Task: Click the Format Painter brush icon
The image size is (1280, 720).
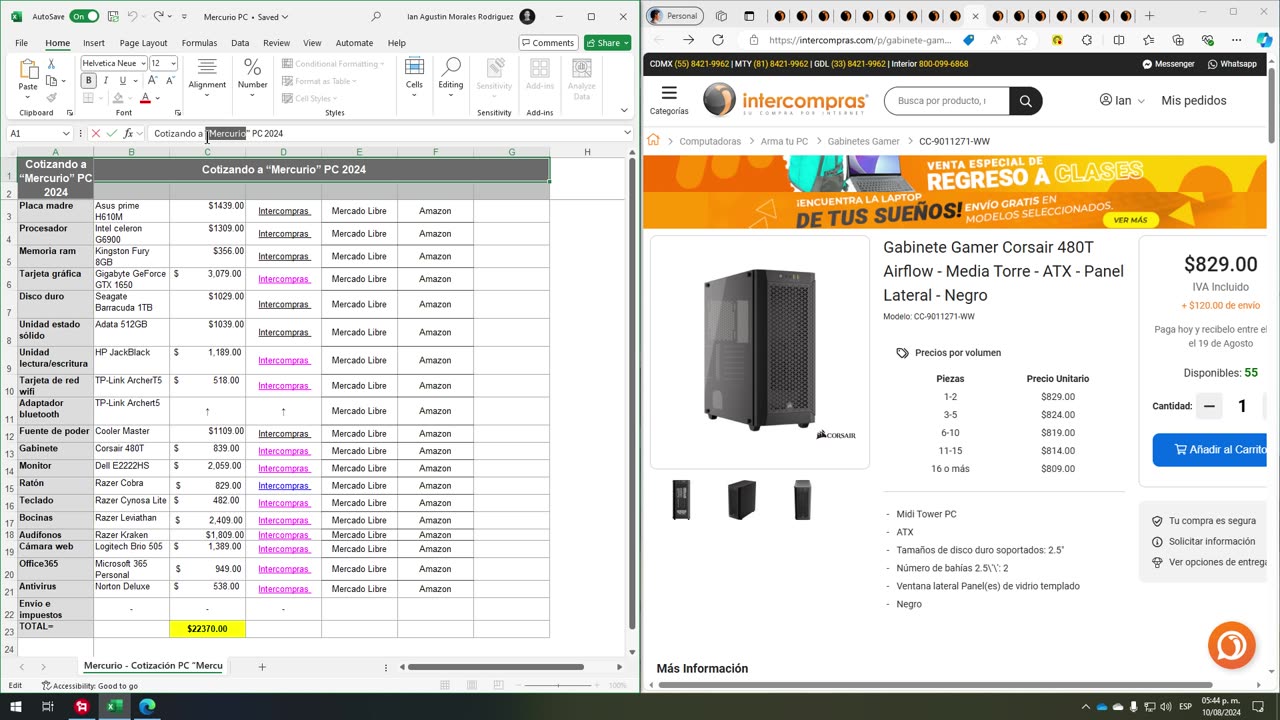Action: tap(52, 98)
